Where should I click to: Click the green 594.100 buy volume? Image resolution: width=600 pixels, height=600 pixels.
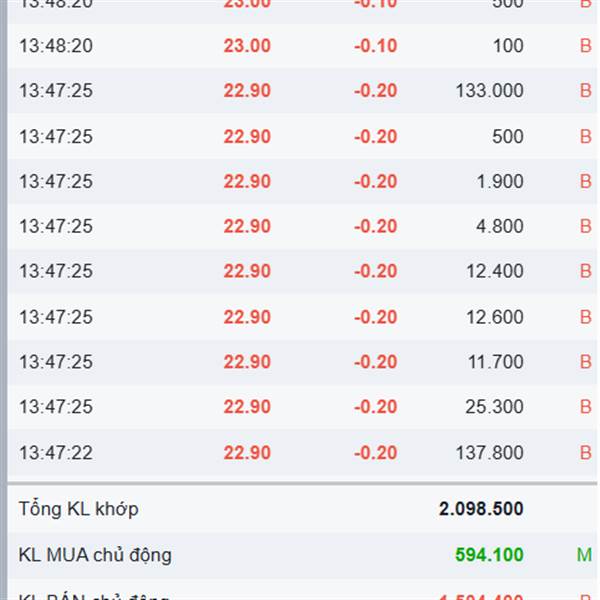489,555
